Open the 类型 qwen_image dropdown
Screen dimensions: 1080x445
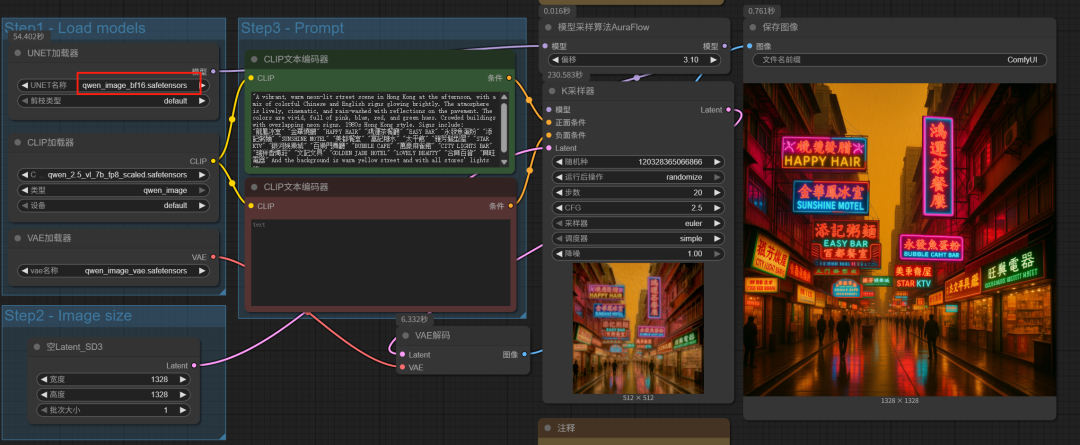point(113,190)
